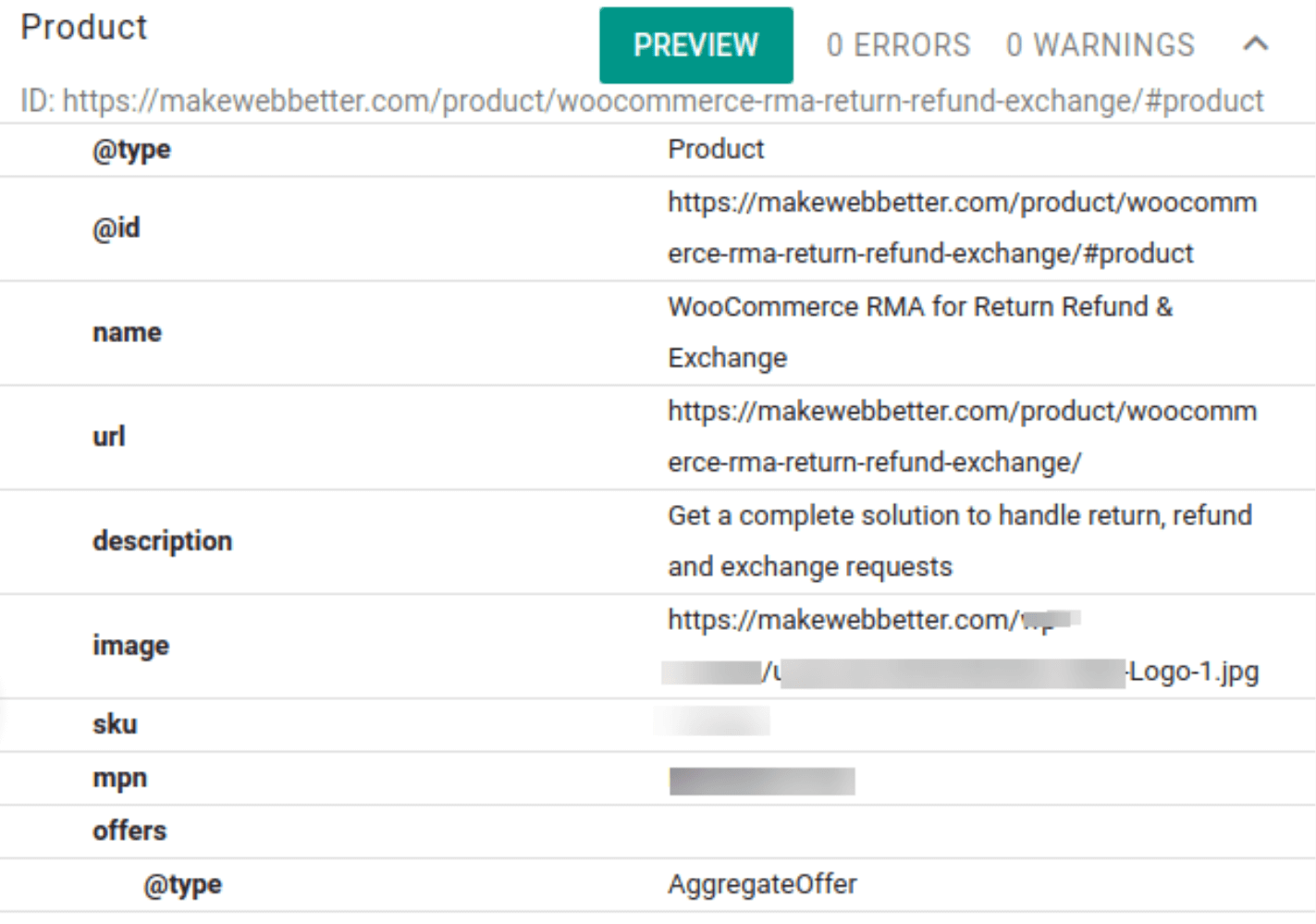Click the green PREVIEW button
The height and width of the screenshot is (924, 1316).
tap(695, 45)
